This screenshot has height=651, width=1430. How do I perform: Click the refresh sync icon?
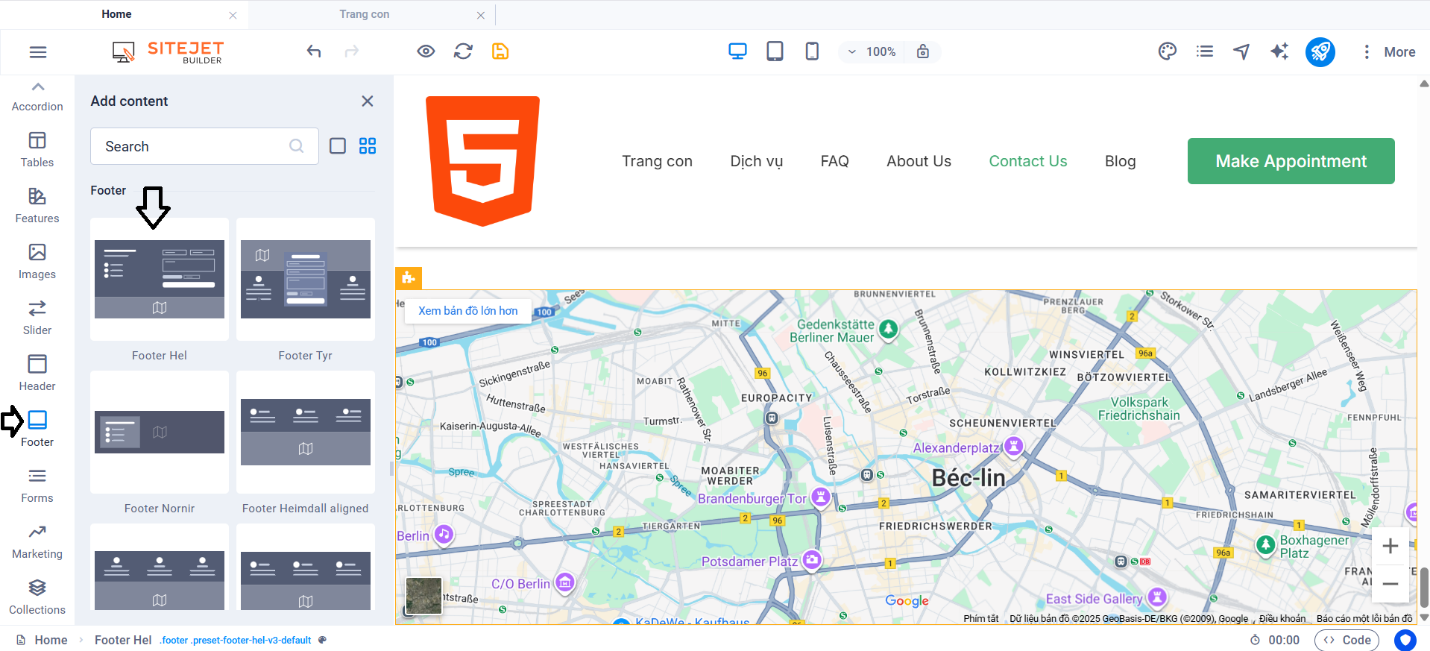click(x=463, y=52)
